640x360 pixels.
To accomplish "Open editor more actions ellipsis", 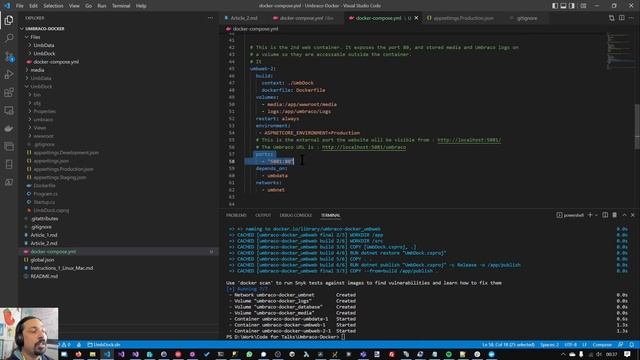I will pos(631,18).
